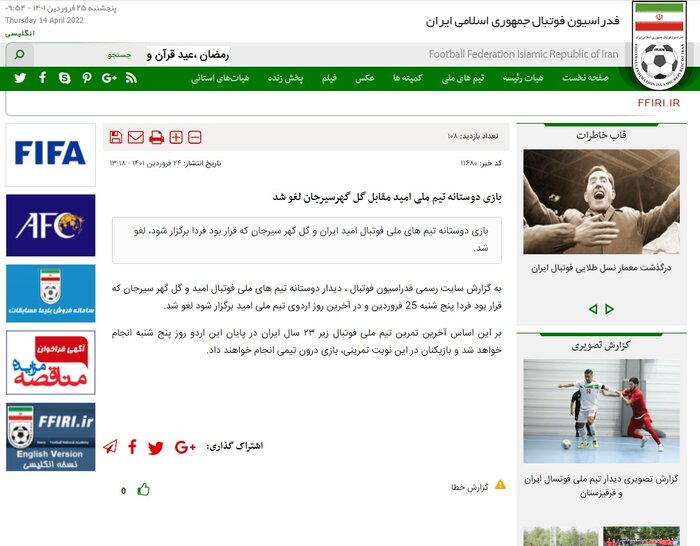This screenshot has width=700, height=546.
Task: Open کمیته ها menu item
Action: coord(408,78)
